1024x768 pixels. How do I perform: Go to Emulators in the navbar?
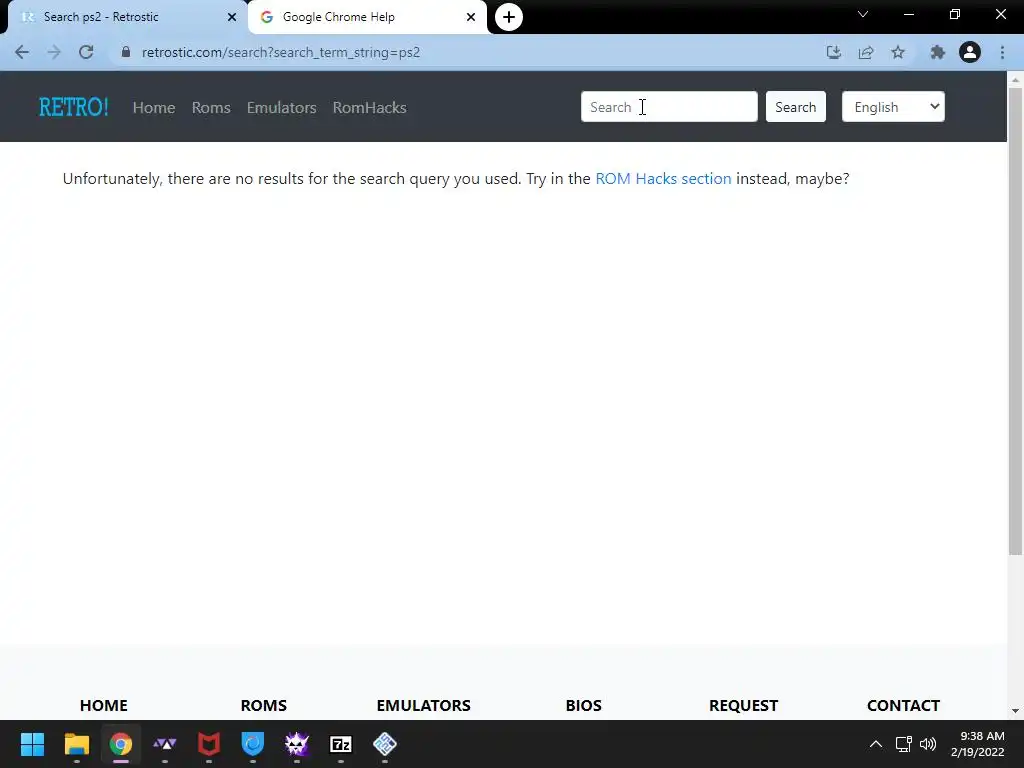(281, 108)
